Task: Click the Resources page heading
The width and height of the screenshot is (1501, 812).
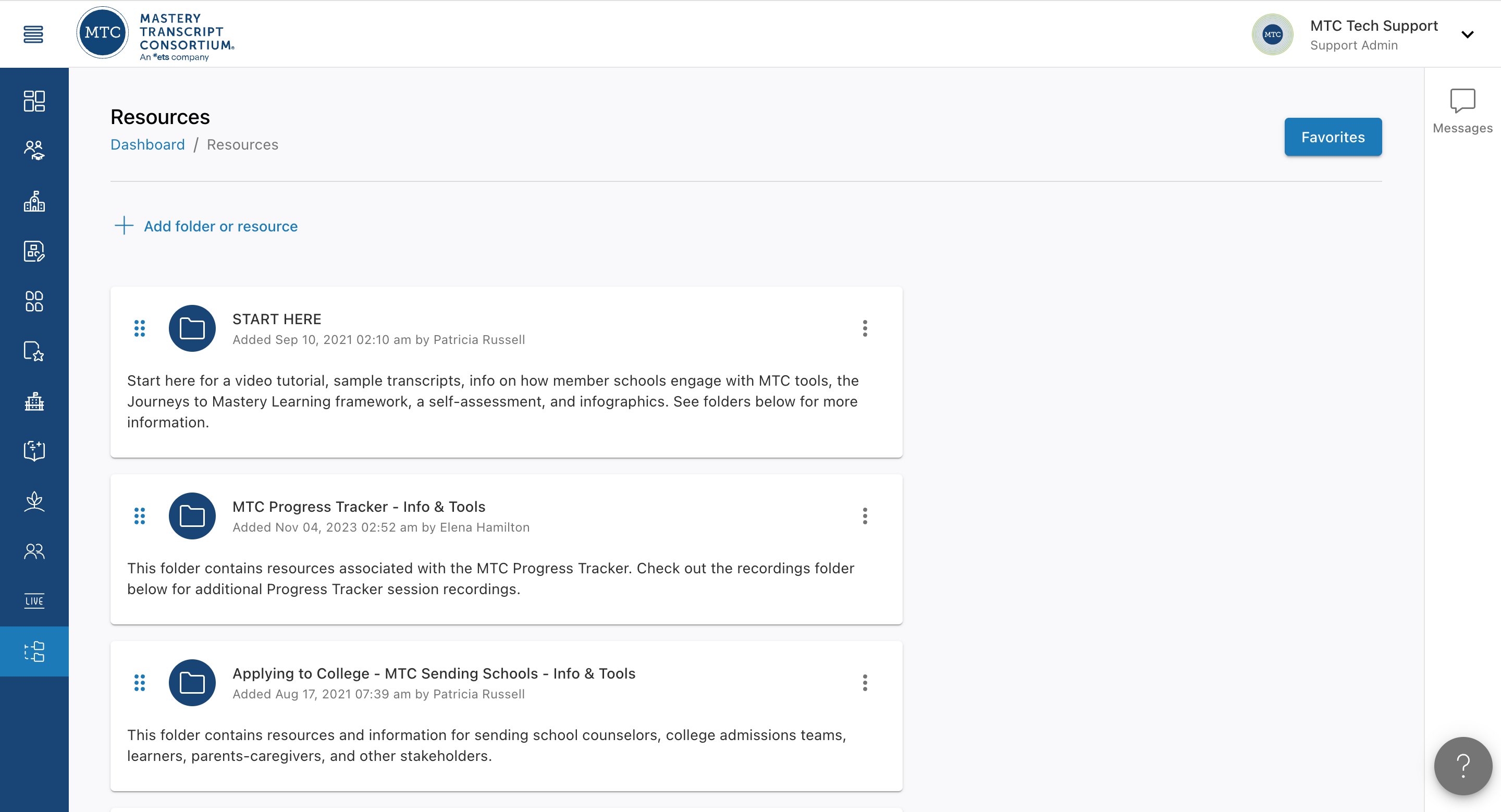Action: pyautogui.click(x=160, y=117)
